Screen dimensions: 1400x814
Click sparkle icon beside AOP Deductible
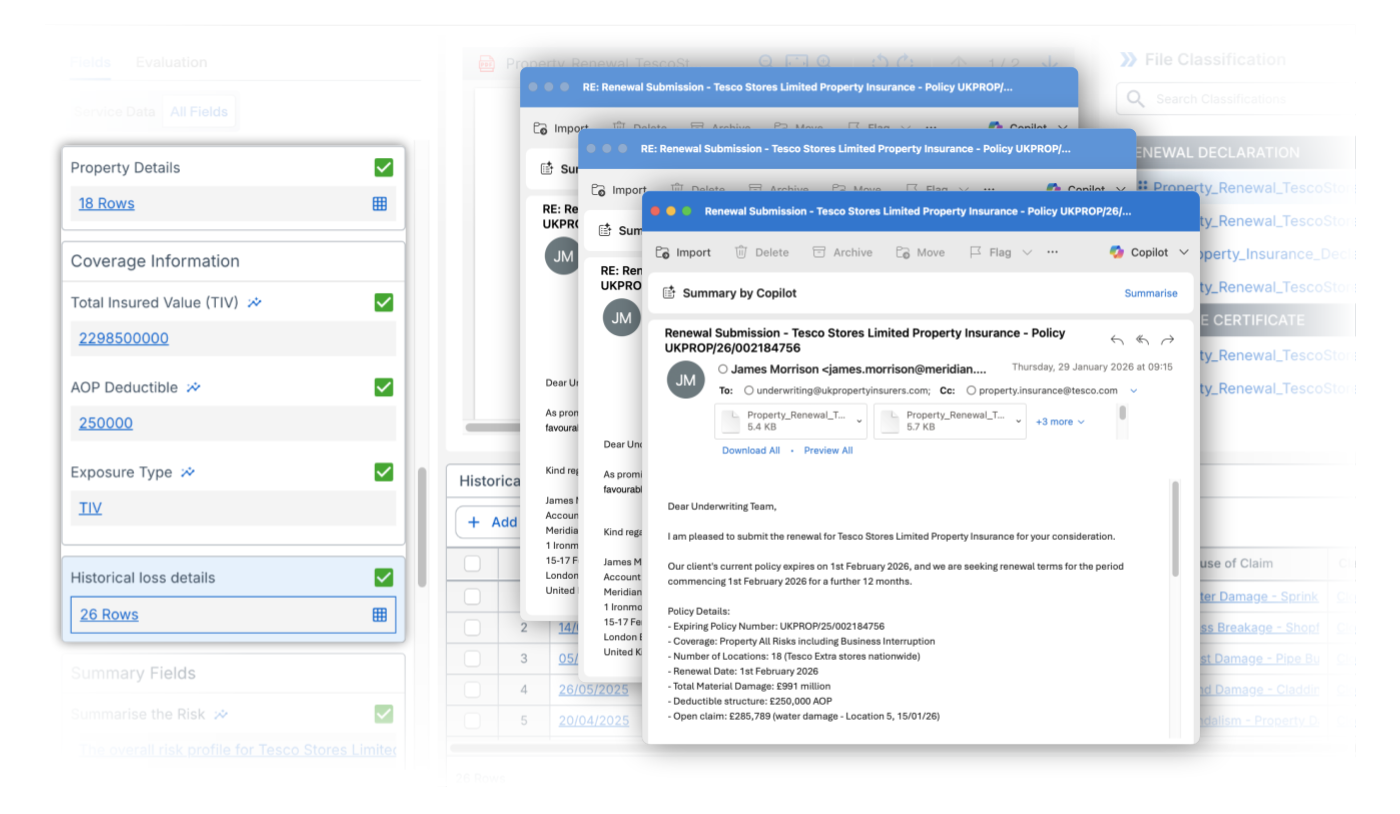(x=194, y=387)
